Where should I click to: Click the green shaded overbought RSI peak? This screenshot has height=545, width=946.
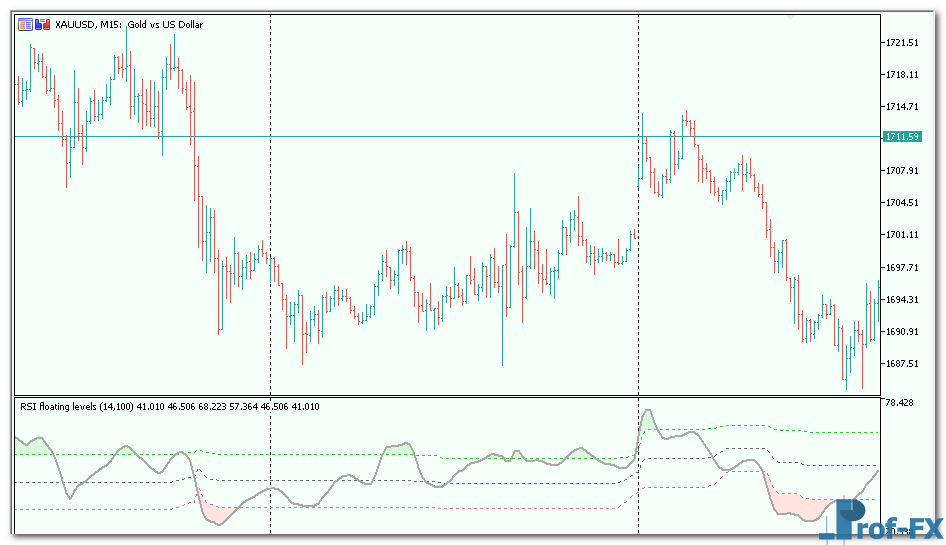click(x=648, y=422)
